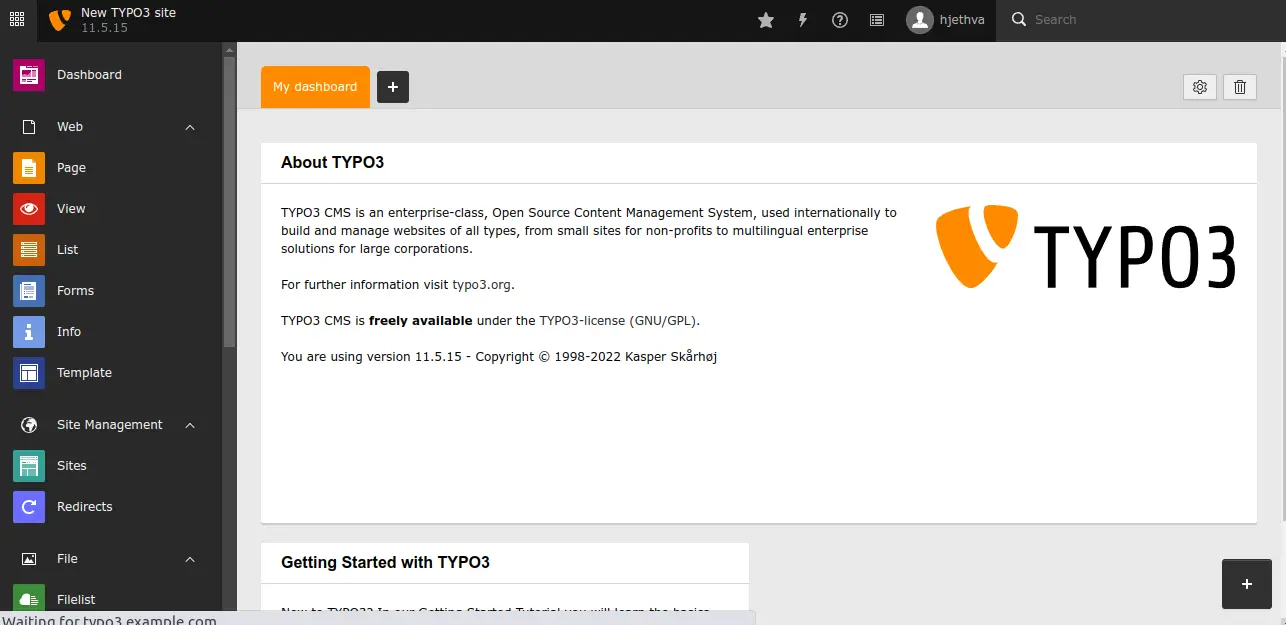Viewport: 1286px width, 625px height.
Task: Click the version 11.5.15 text in top bar
Action: pos(104,28)
